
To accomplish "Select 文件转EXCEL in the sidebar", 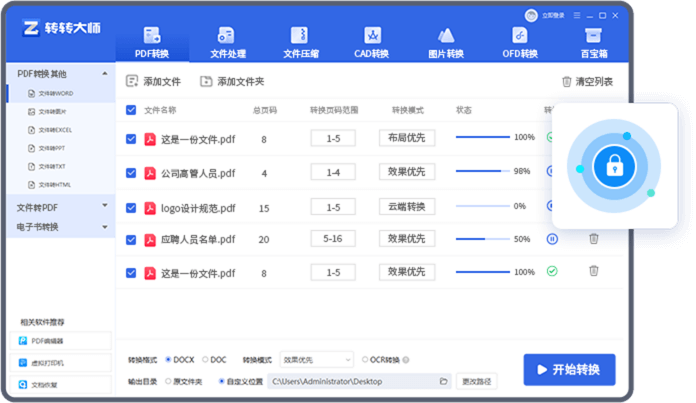I will (x=56, y=130).
